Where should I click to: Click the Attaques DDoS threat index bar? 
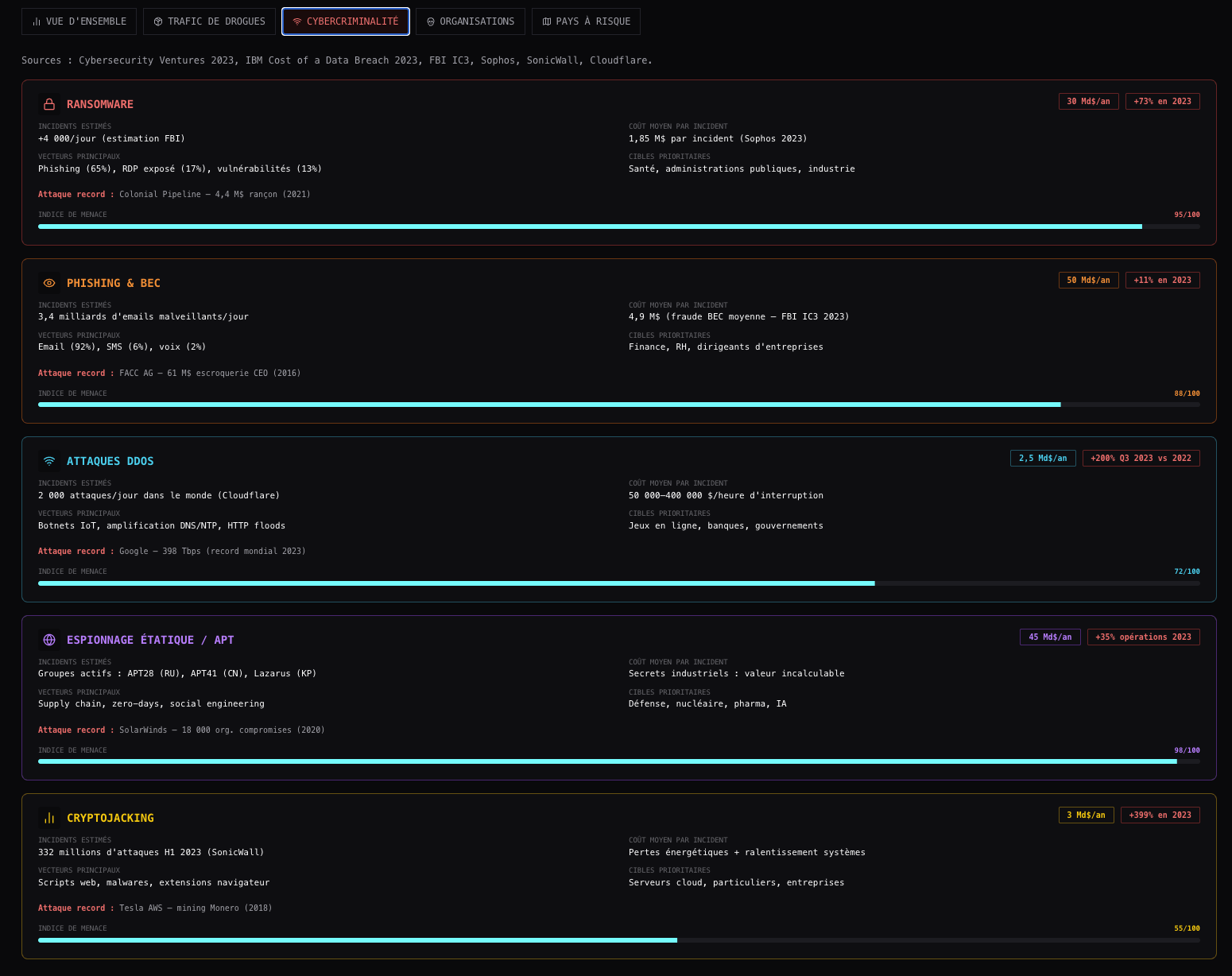(x=619, y=583)
